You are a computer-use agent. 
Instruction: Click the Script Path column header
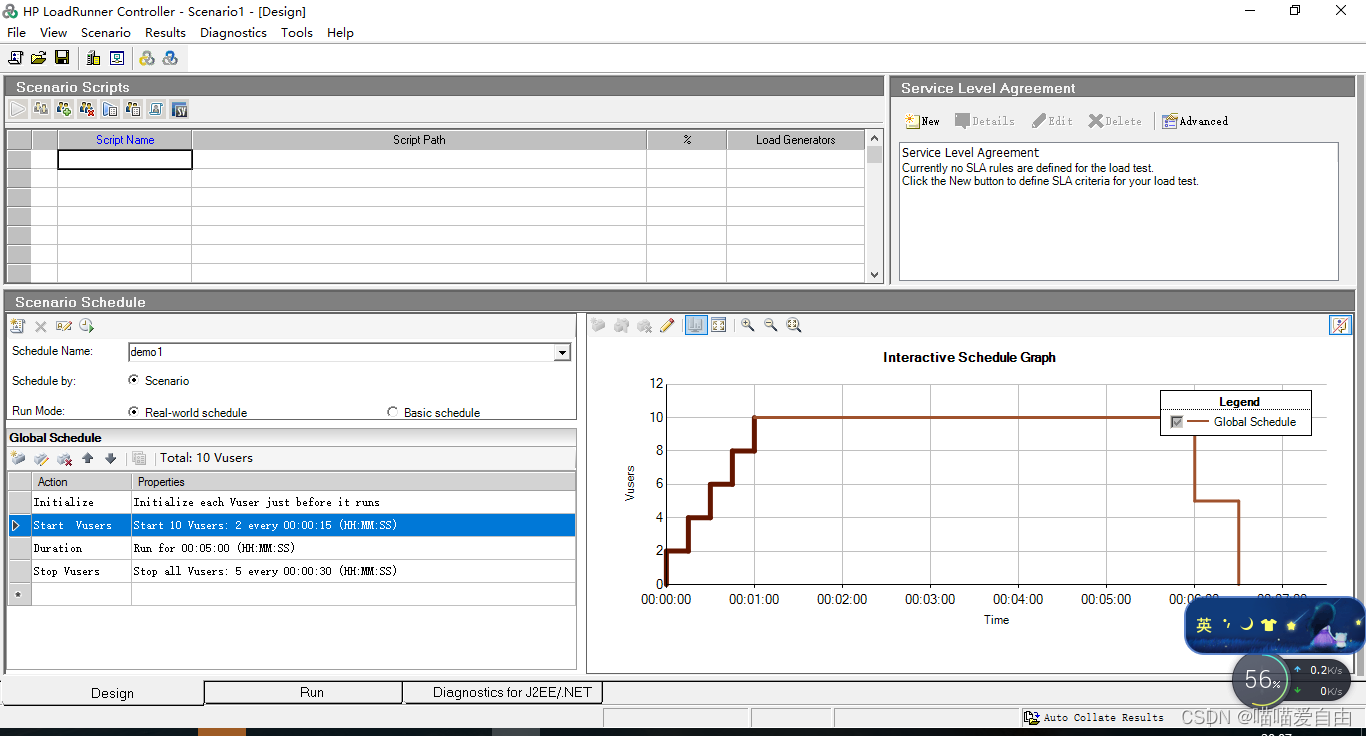coord(419,140)
